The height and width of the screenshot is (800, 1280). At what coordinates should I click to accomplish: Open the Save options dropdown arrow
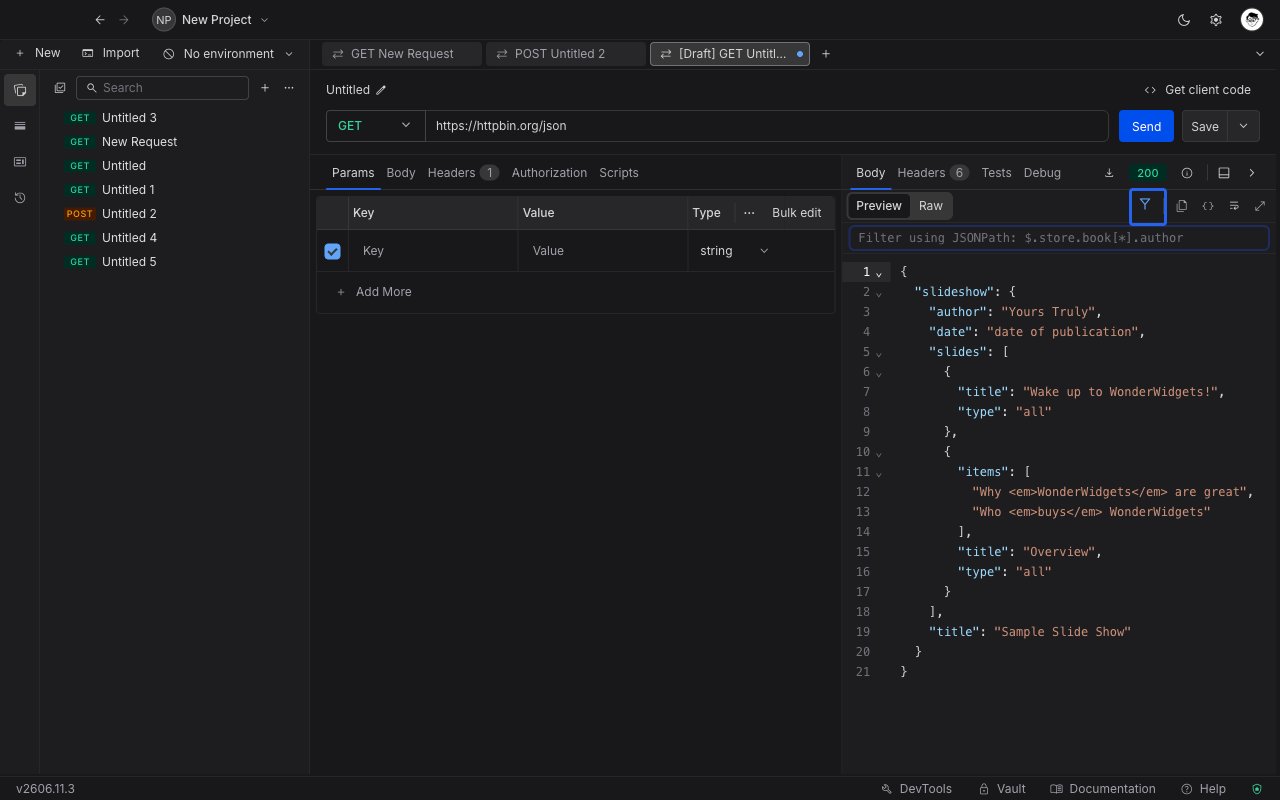point(1243,126)
